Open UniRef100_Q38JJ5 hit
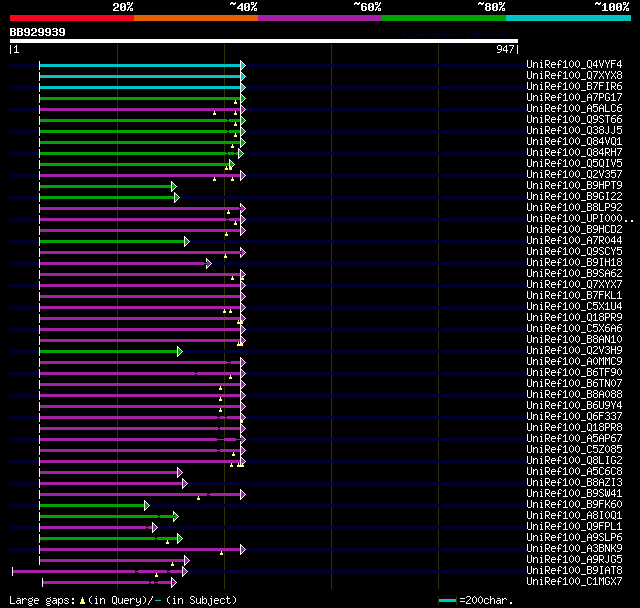Viewport: 640px width, 608px height. tap(574, 131)
